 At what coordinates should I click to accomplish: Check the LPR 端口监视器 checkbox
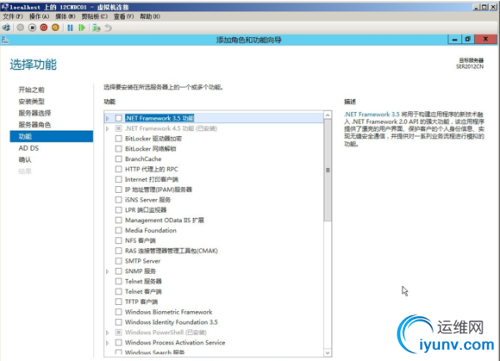click(x=118, y=210)
